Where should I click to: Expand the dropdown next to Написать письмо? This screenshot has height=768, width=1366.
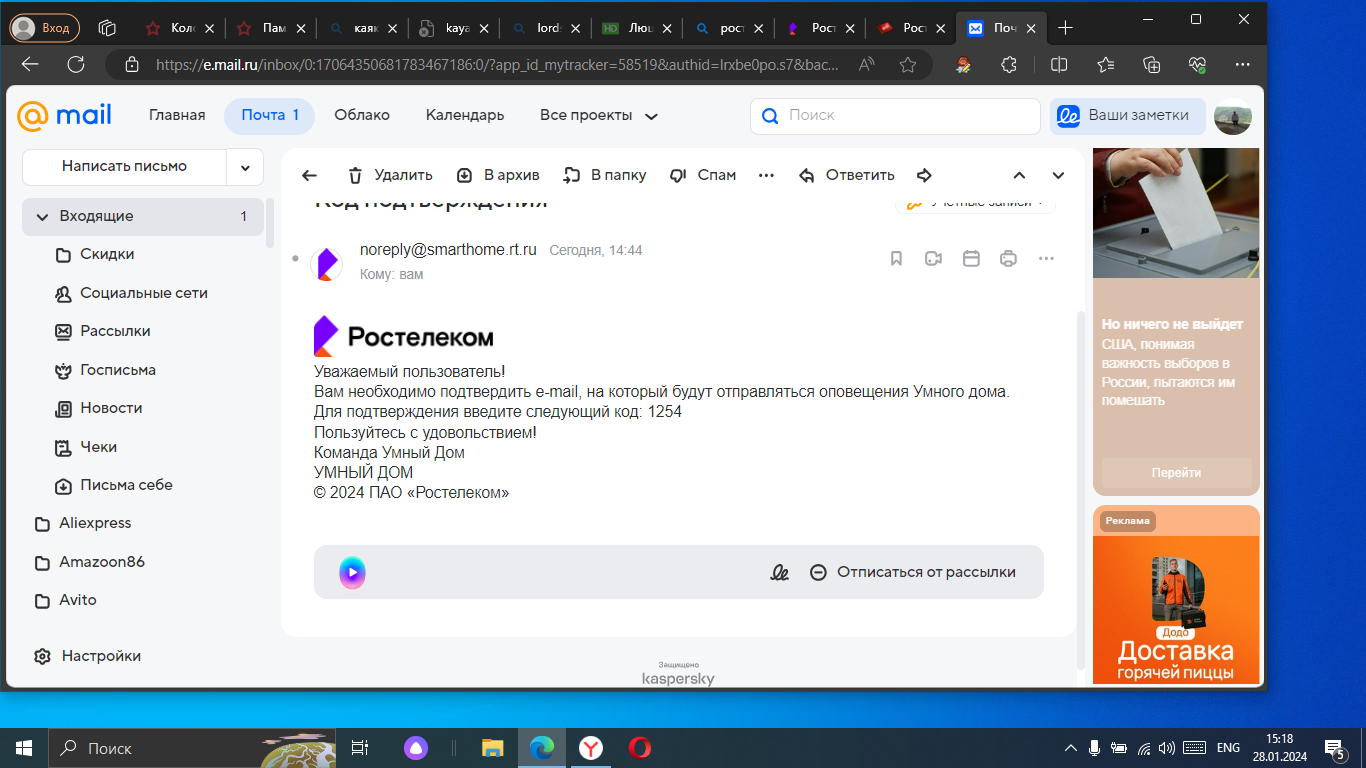tap(245, 167)
